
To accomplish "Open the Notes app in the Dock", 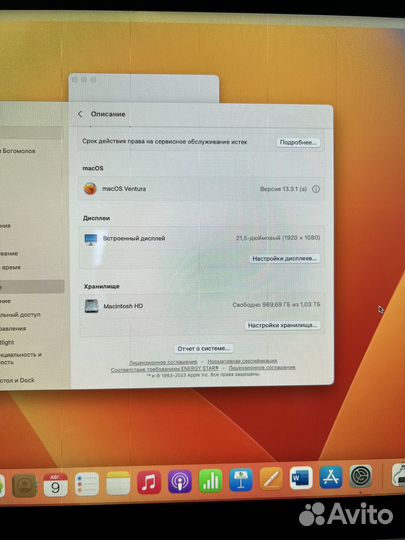I will tap(118, 483).
